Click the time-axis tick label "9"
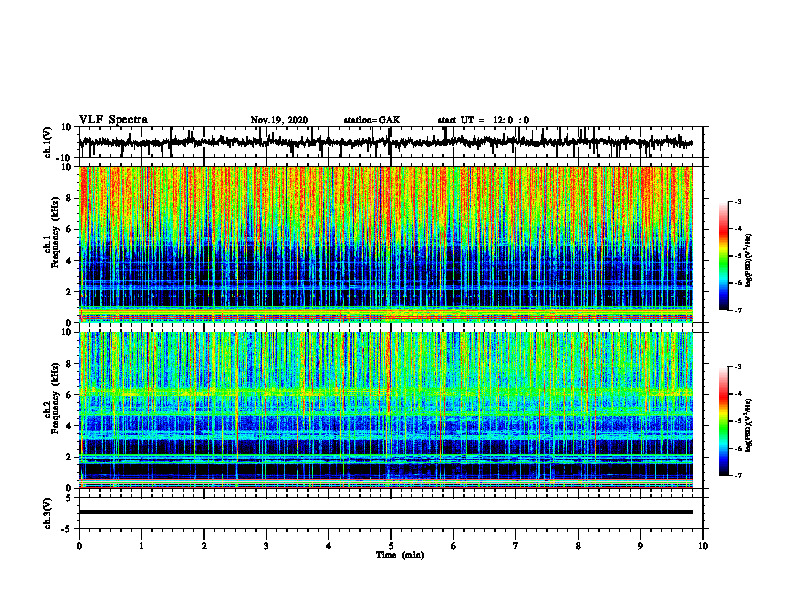792x612 pixels. (x=640, y=546)
